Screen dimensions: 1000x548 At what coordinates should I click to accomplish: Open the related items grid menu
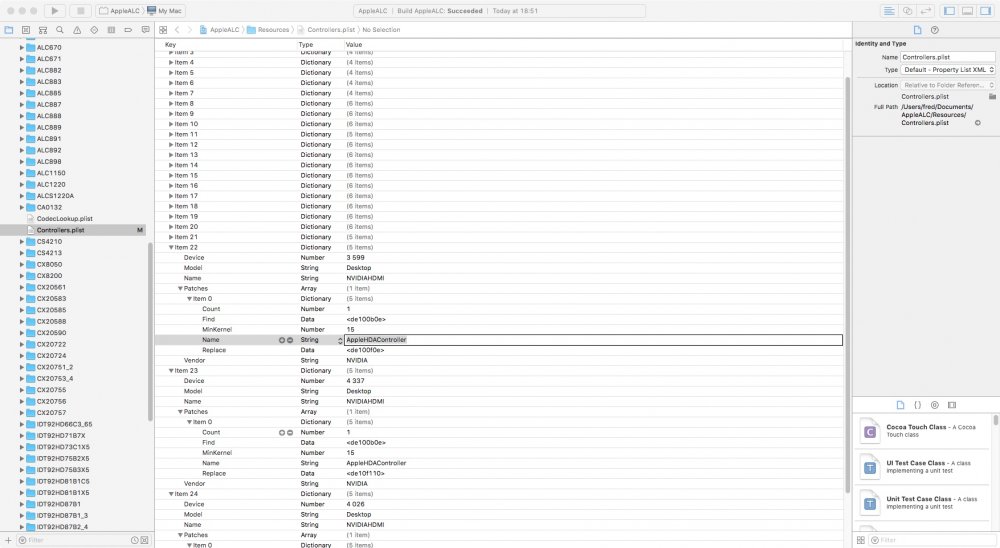point(163,30)
